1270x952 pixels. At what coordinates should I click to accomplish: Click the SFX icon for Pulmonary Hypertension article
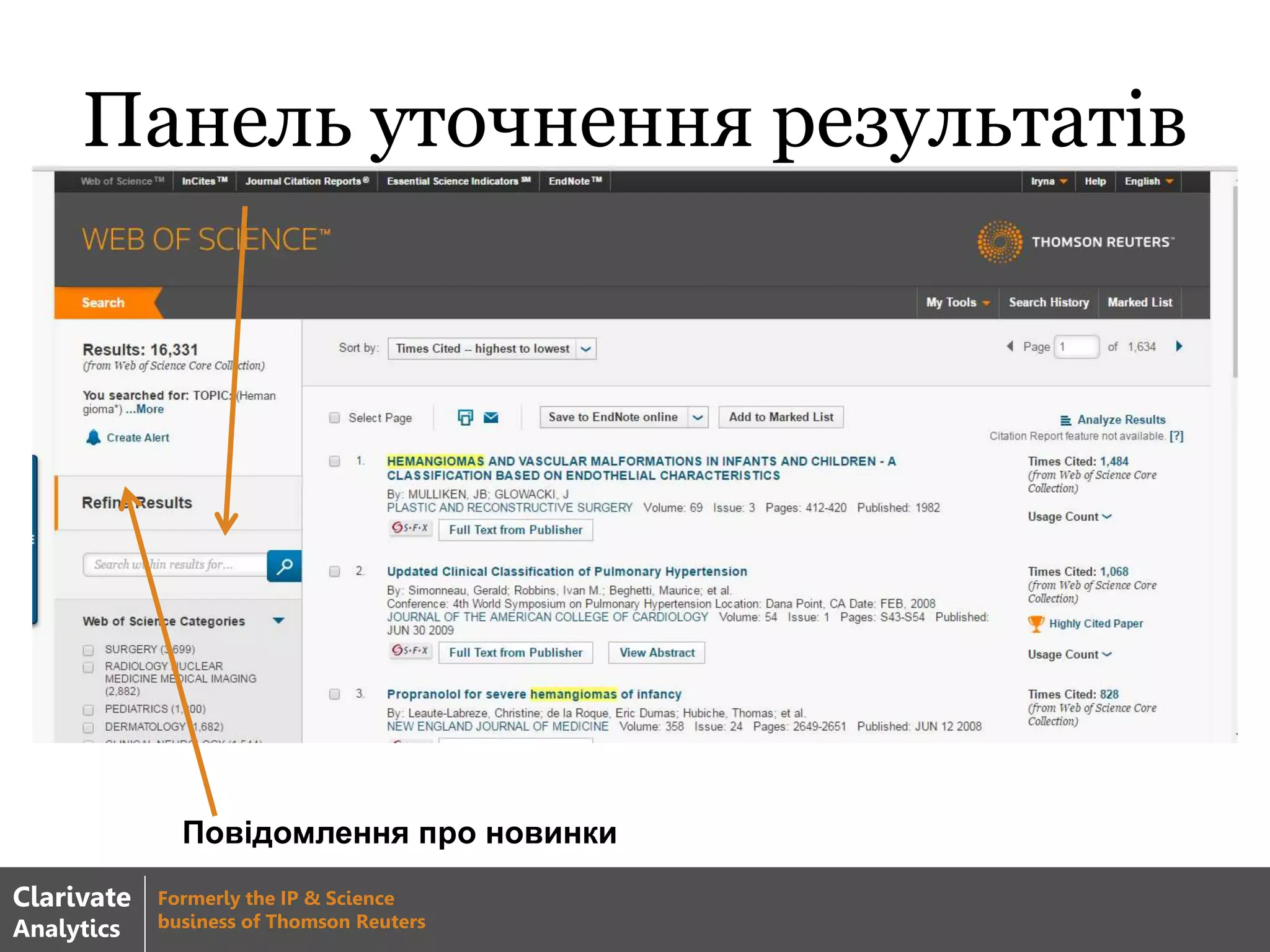(x=410, y=651)
